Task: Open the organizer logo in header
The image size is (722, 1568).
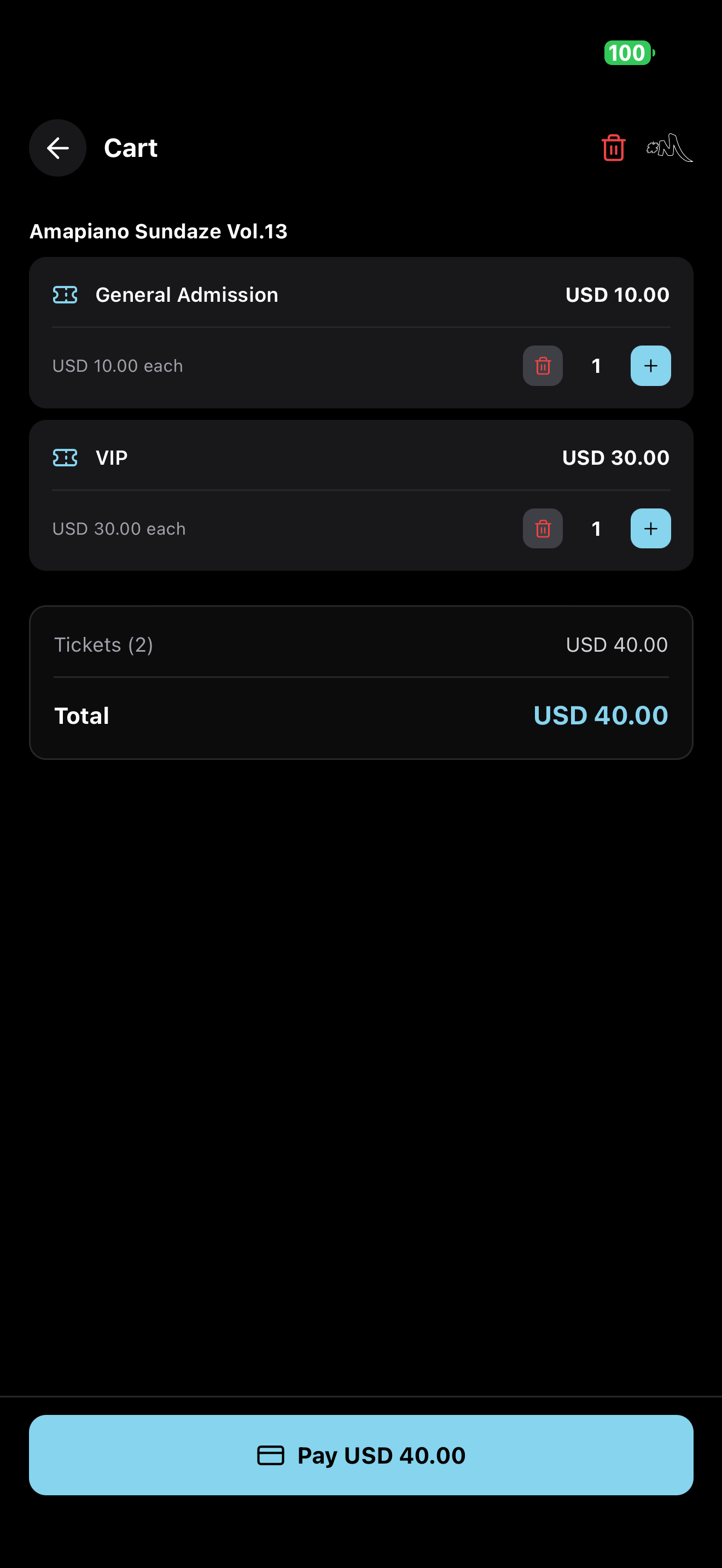Action: [x=669, y=148]
